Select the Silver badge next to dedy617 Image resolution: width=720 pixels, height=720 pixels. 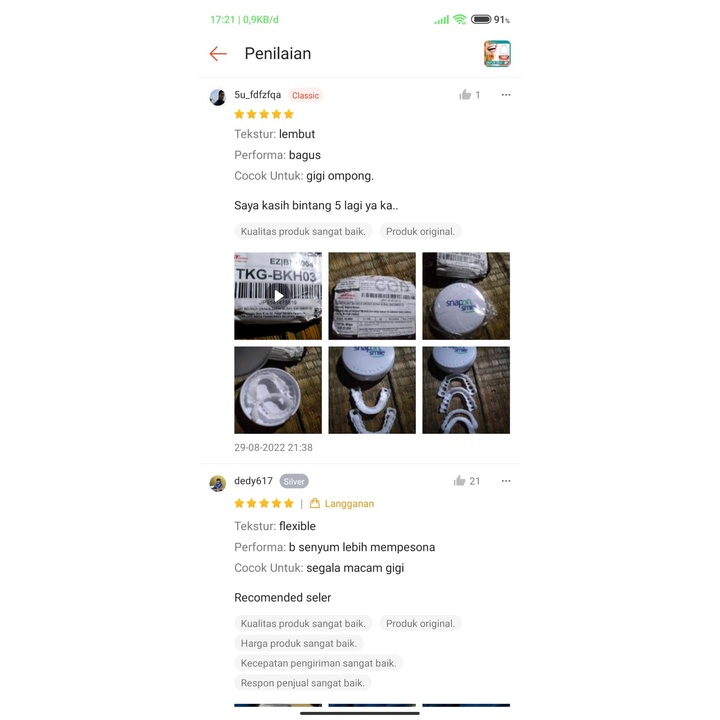pos(294,481)
